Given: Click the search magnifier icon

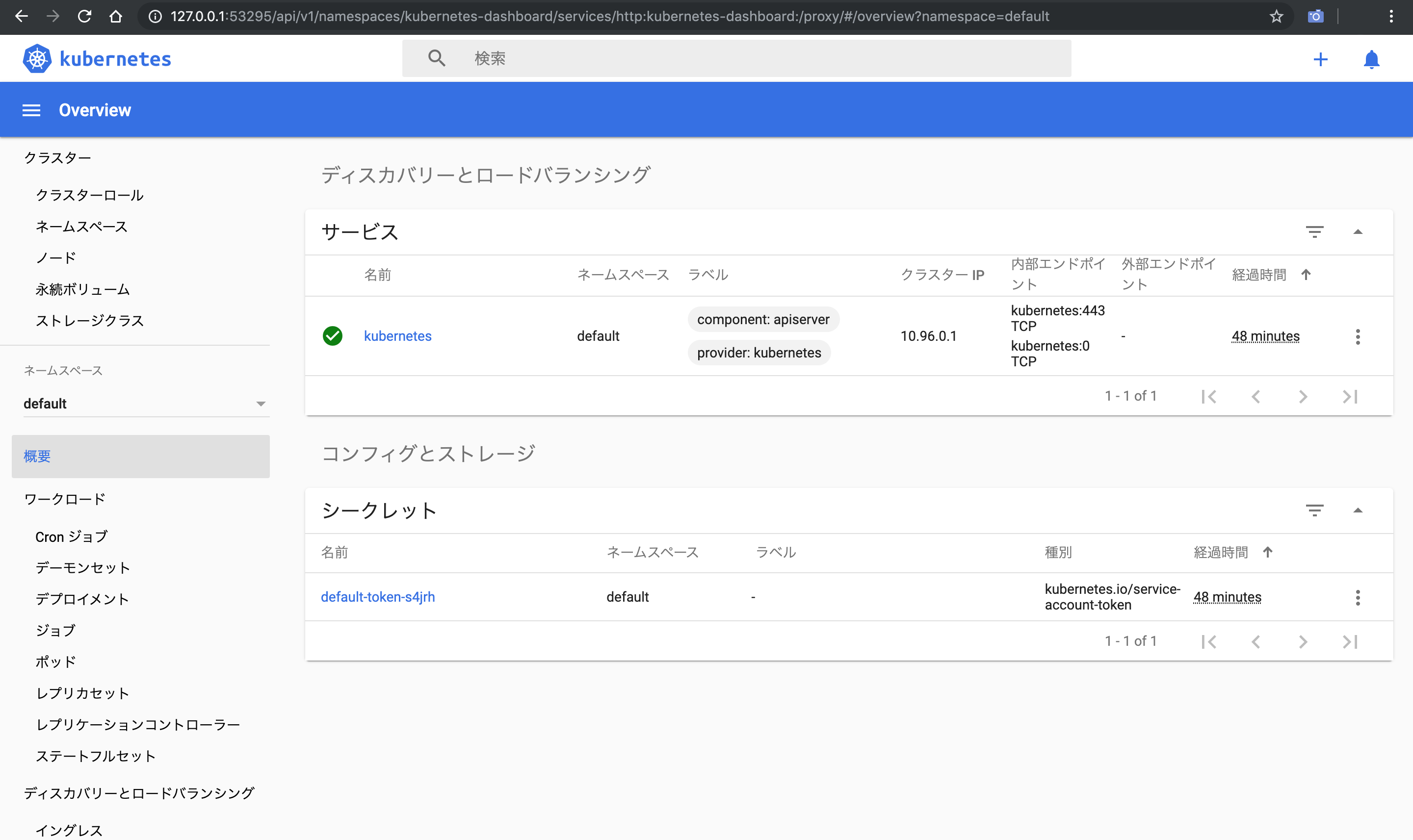Looking at the screenshot, I should pyautogui.click(x=436, y=58).
